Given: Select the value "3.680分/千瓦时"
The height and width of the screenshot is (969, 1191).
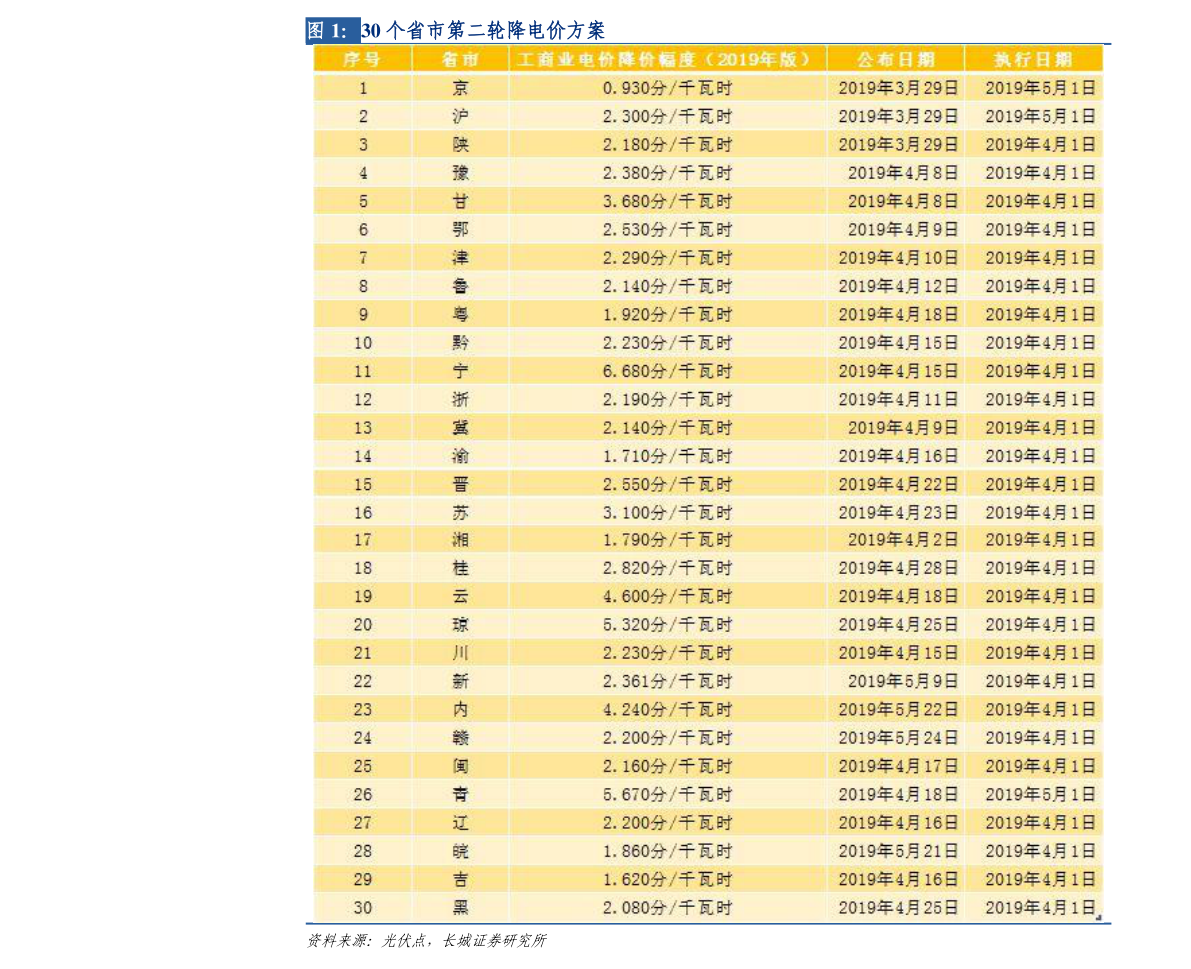Looking at the screenshot, I should (667, 201).
